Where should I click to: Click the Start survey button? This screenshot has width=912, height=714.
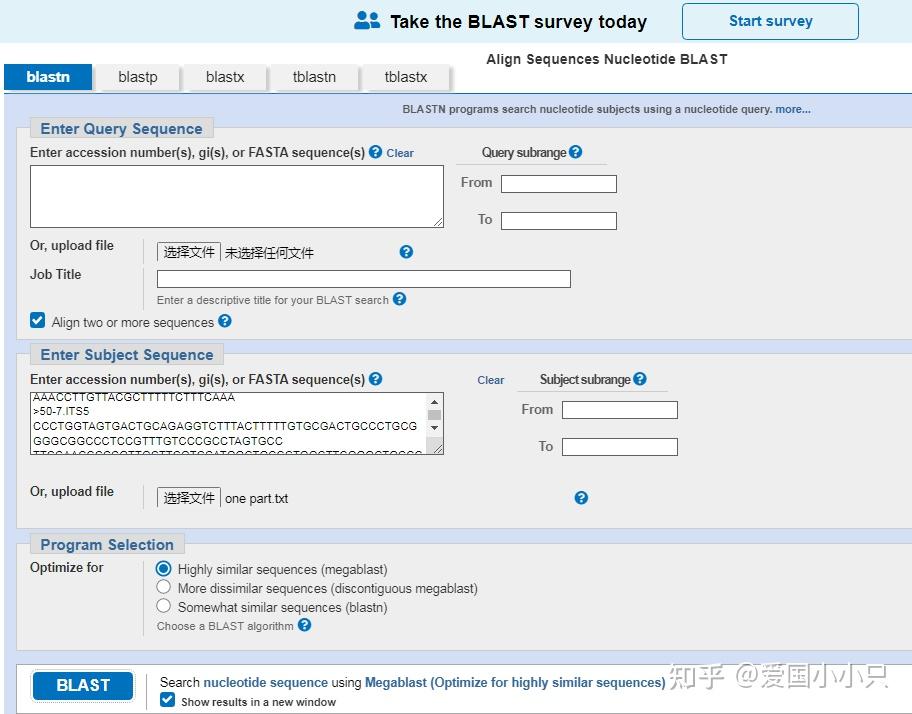[x=770, y=22]
